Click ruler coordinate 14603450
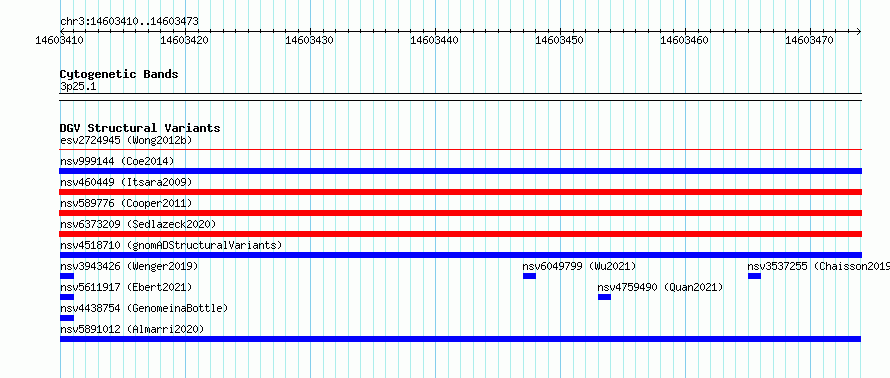 (559, 40)
